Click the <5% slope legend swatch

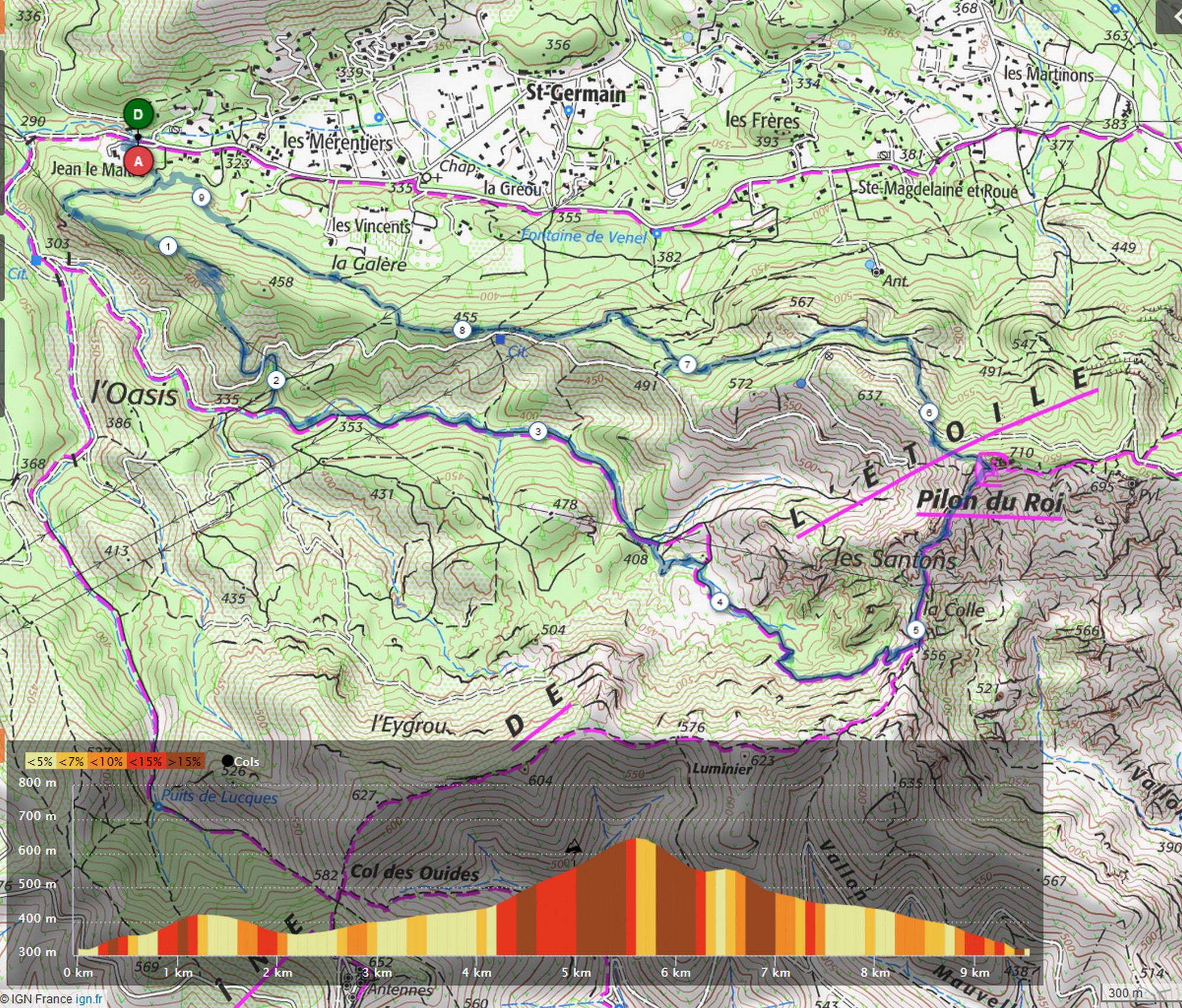[40, 761]
